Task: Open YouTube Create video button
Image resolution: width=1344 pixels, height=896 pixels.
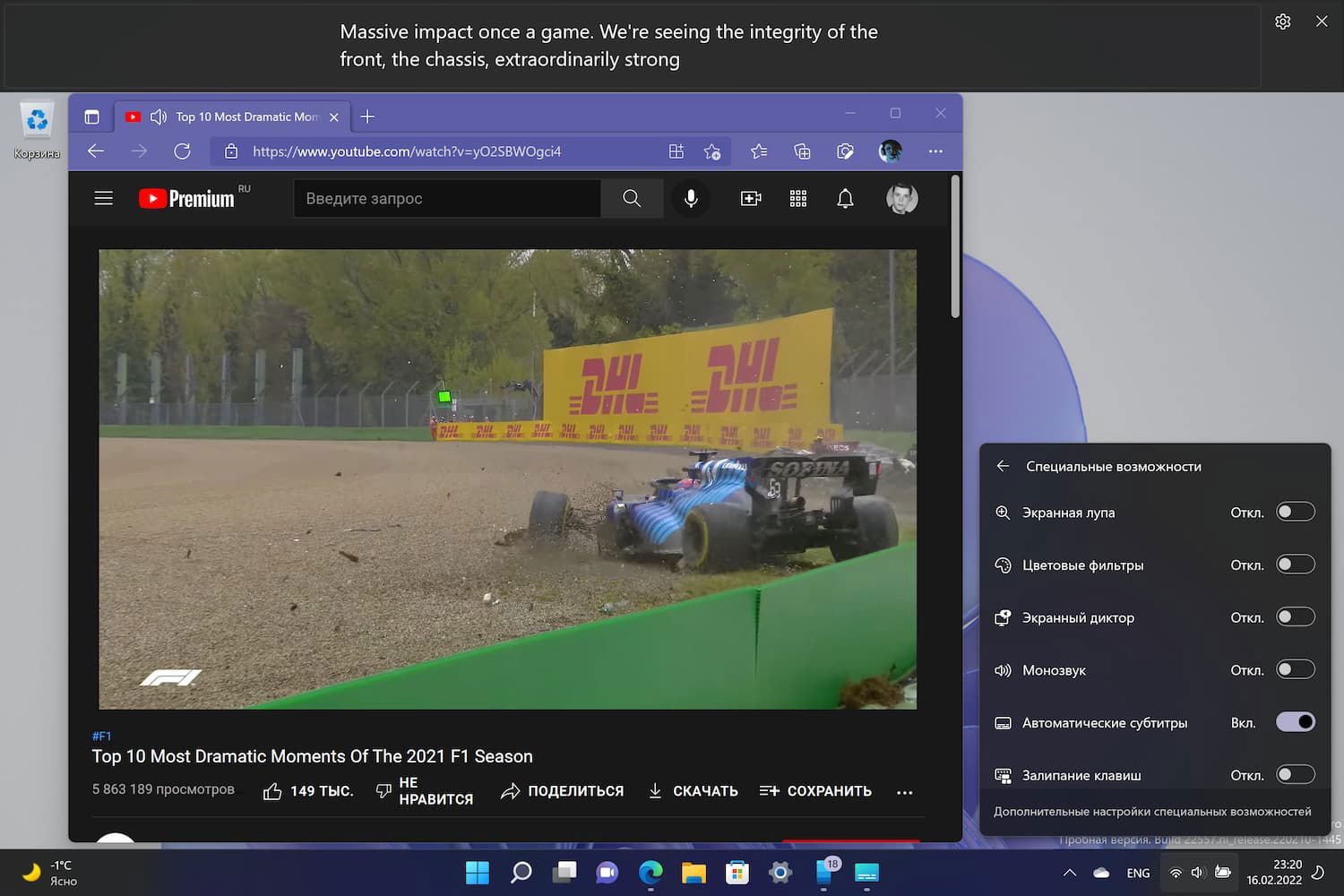Action: (x=751, y=198)
